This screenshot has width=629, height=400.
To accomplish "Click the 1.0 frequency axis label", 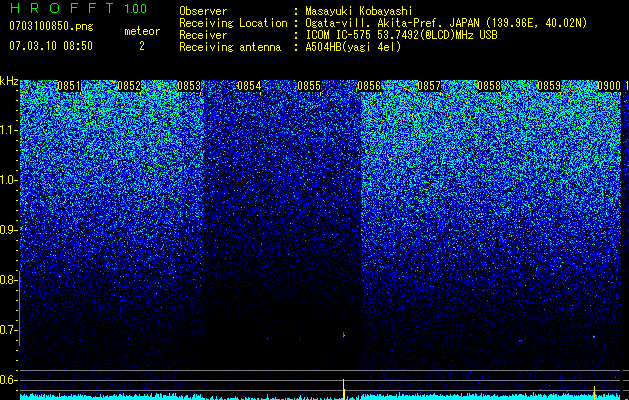I will 9,180.
